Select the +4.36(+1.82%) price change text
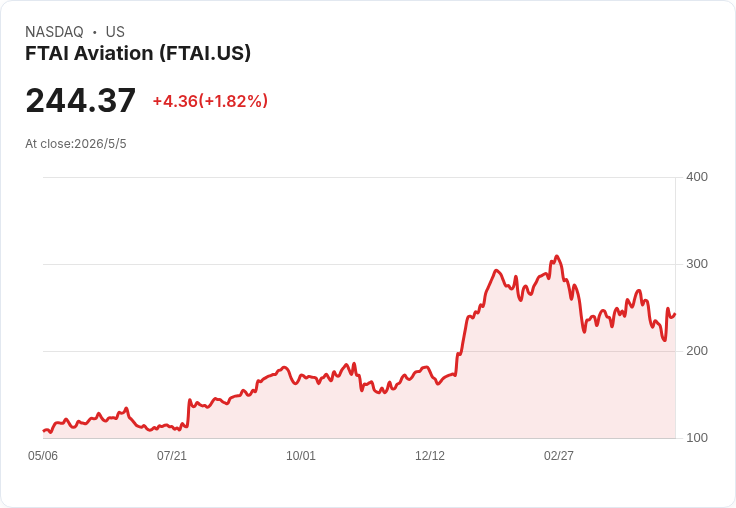This screenshot has height=508, width=736. point(210,101)
